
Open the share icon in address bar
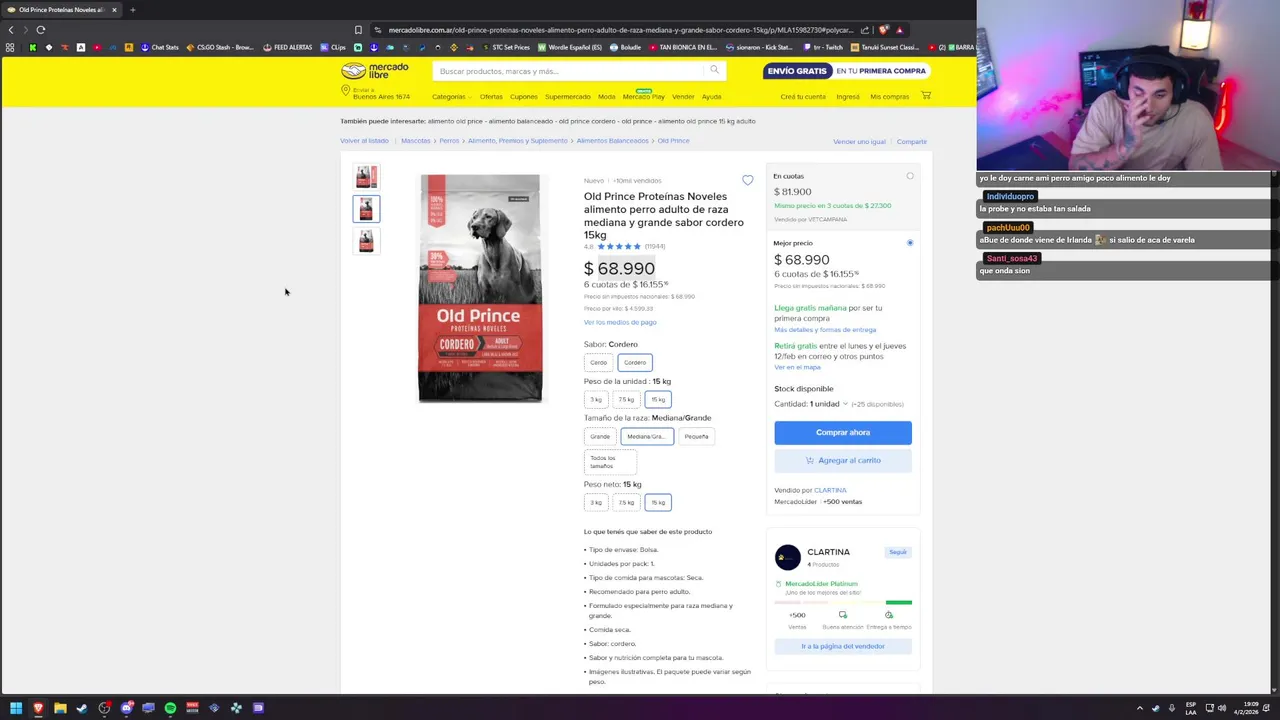(x=865, y=30)
